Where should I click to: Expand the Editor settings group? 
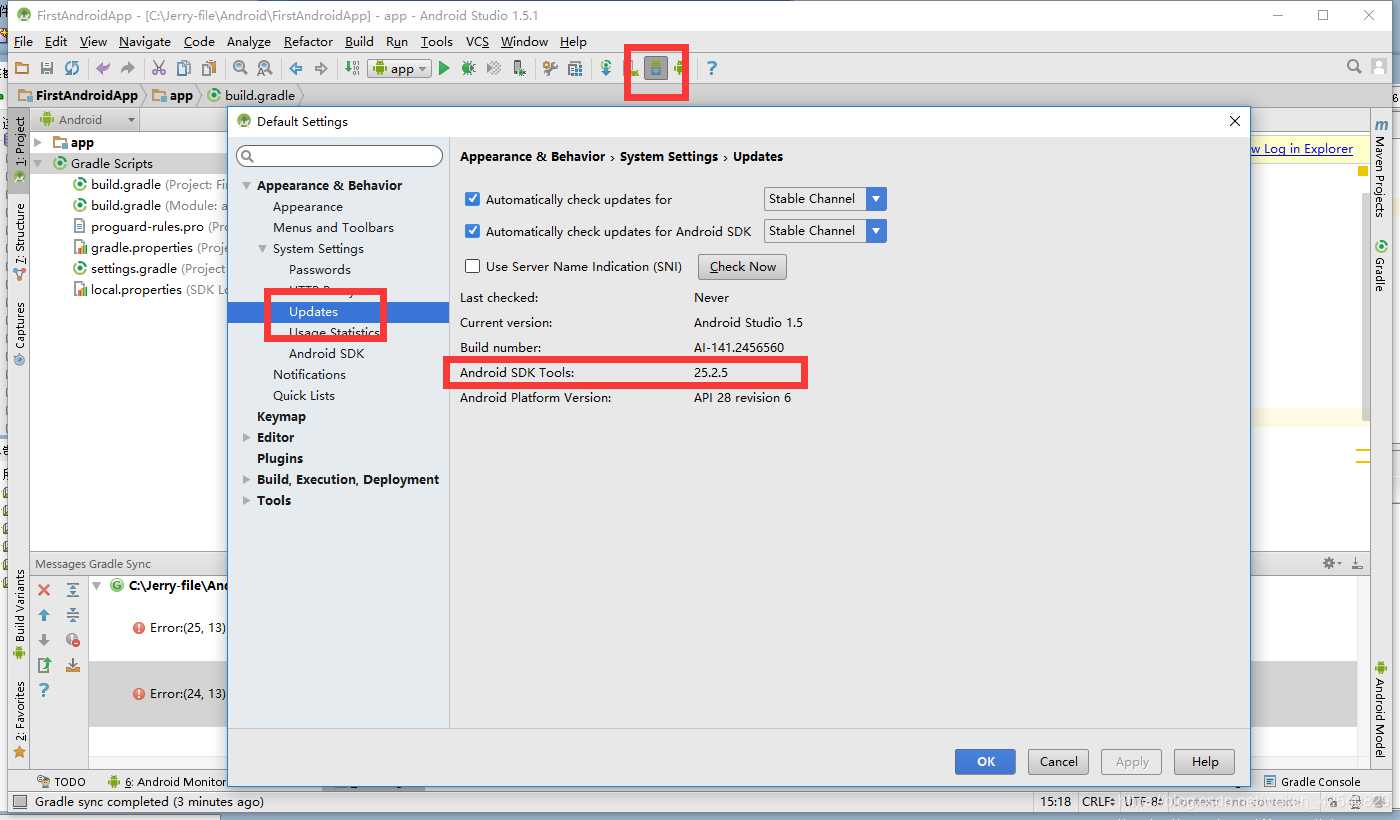pos(247,438)
